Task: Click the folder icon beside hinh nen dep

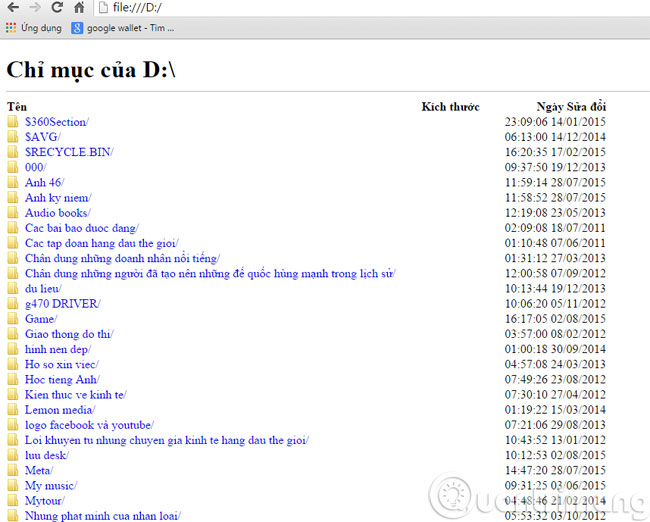Action: click(x=13, y=349)
